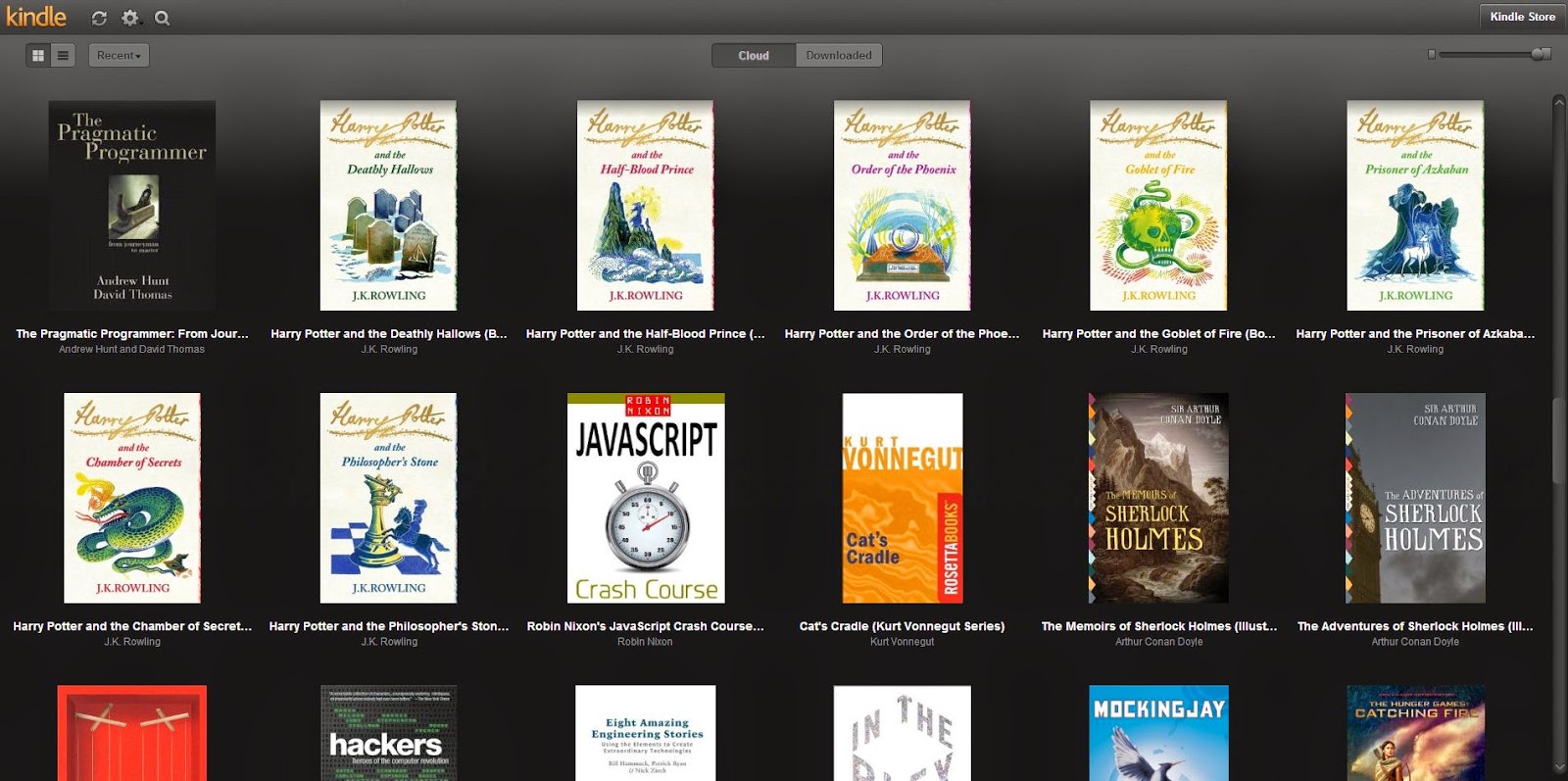This screenshot has width=1568, height=781.
Task: Click the scrollbar down arrow
Action: pyautogui.click(x=1559, y=767)
